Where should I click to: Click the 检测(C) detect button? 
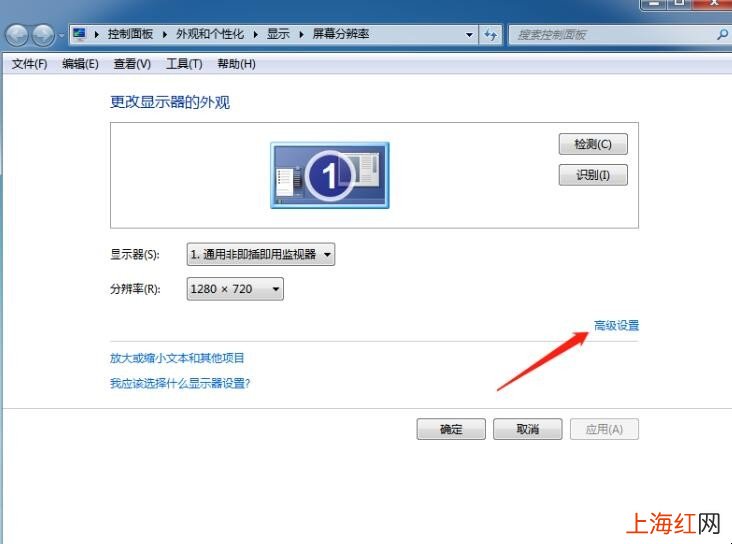click(x=593, y=144)
